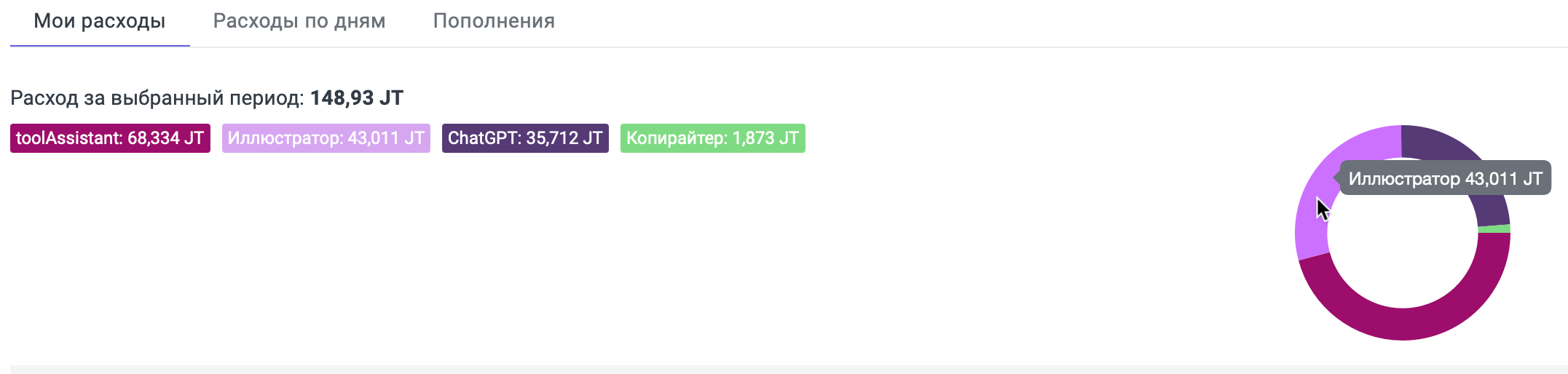The height and width of the screenshot is (374, 1568).
Task: Click the toolAssistant 68,334 JT legend badge
Action: coord(110,138)
